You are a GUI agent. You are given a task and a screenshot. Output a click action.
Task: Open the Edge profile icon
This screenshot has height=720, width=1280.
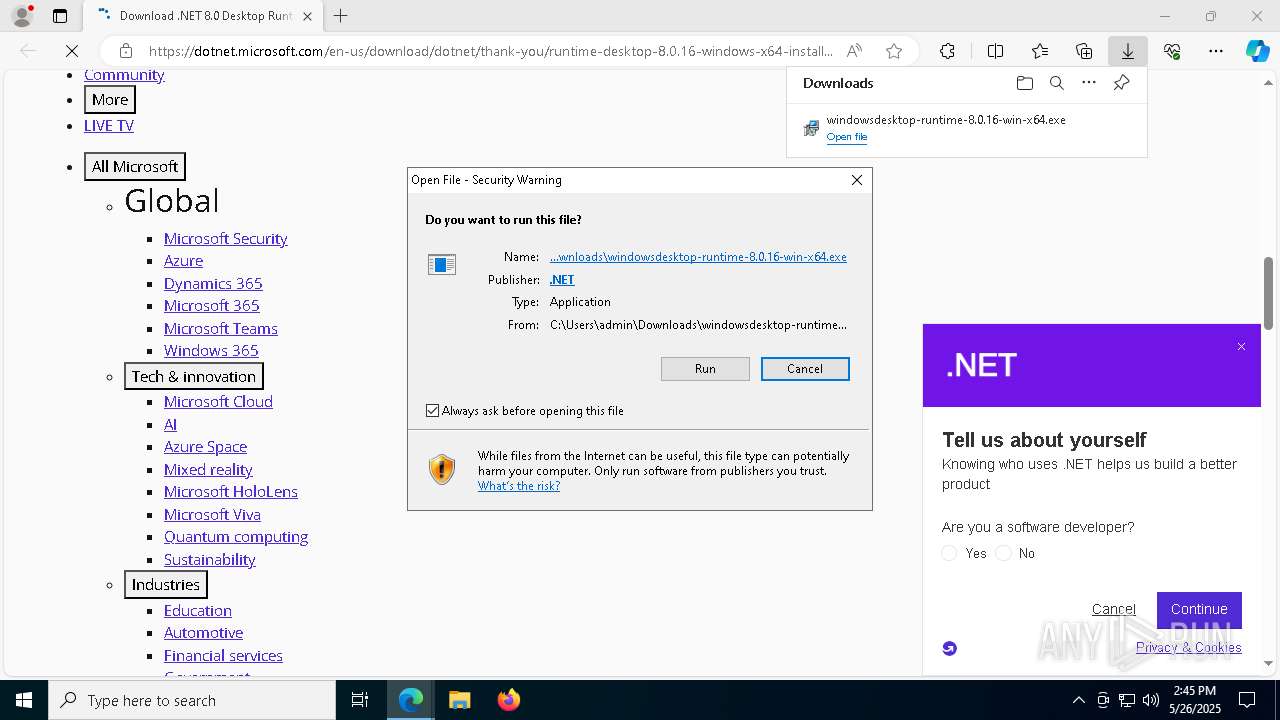[x=21, y=16]
